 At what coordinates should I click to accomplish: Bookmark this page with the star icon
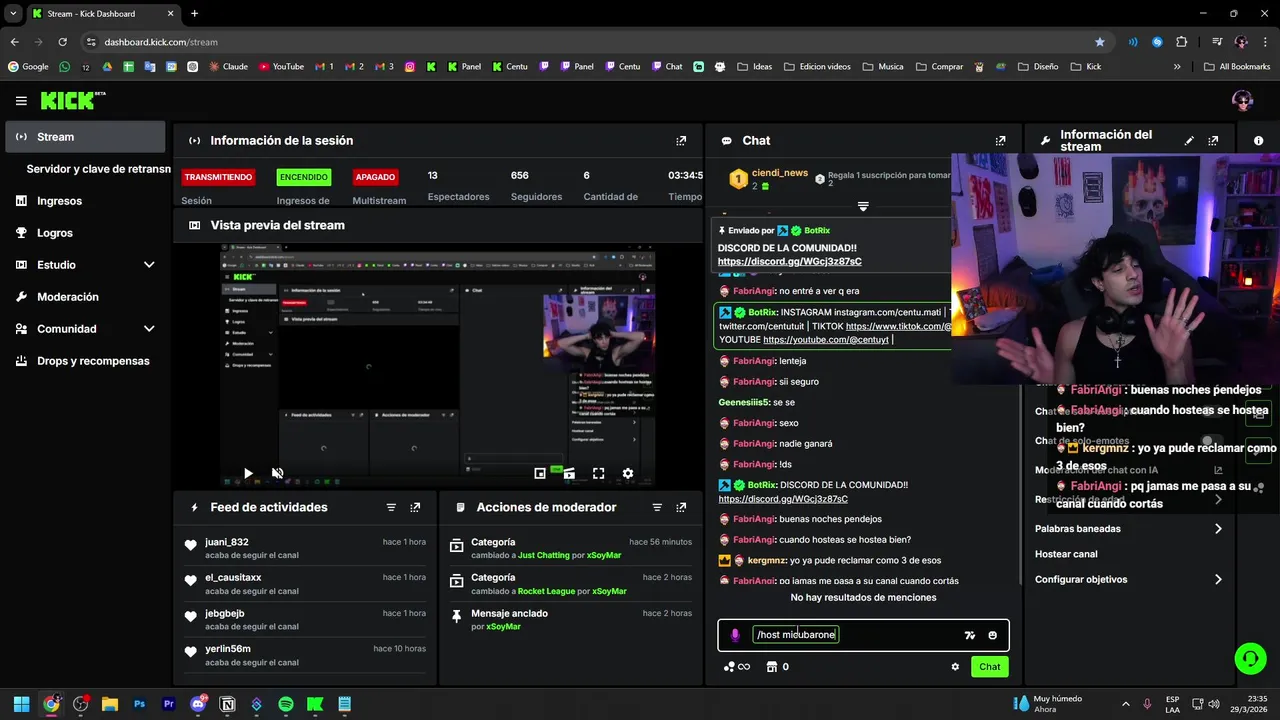pos(1100,42)
